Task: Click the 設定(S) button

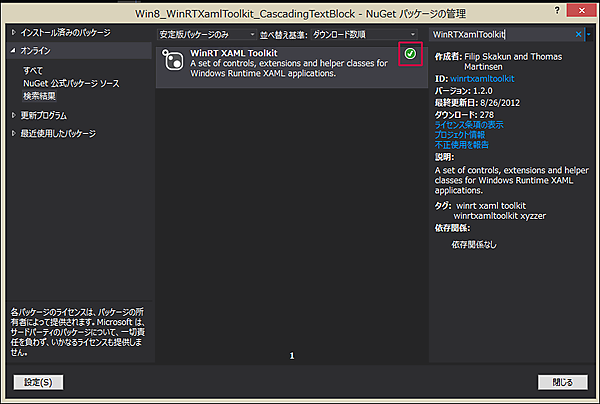Action: pyautogui.click(x=38, y=382)
